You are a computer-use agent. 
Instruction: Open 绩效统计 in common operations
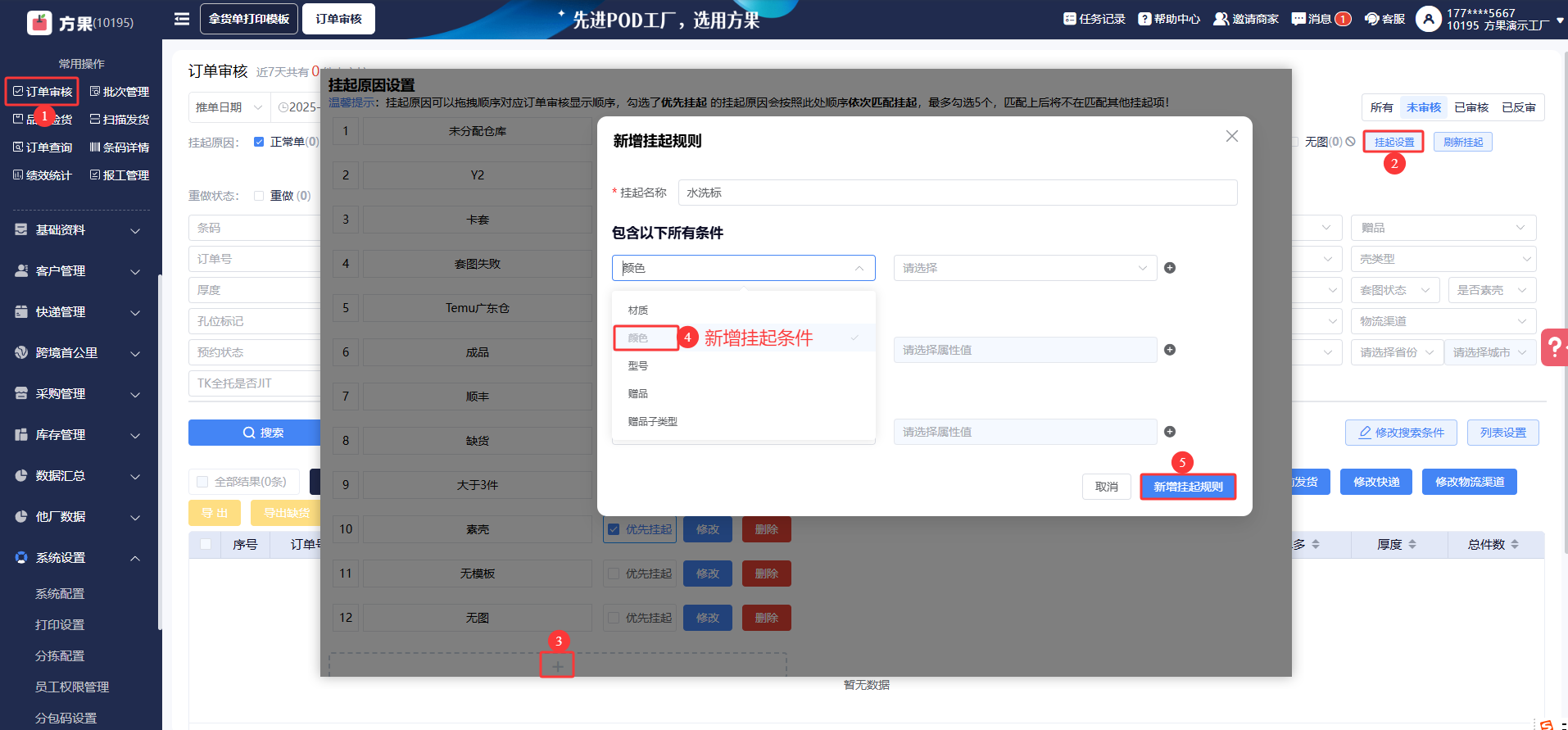(x=43, y=175)
